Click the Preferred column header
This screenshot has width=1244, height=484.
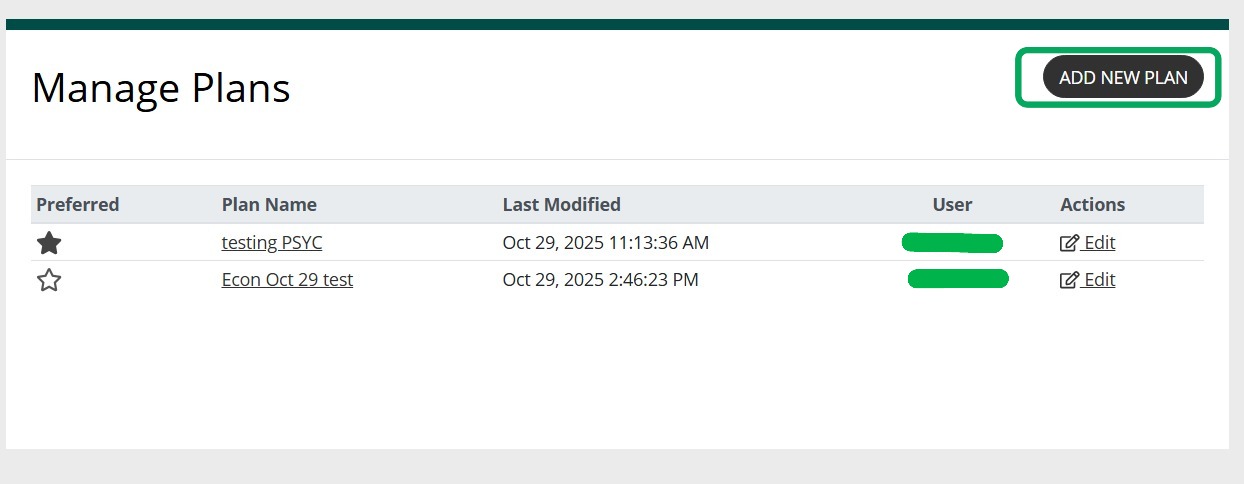[x=78, y=205]
